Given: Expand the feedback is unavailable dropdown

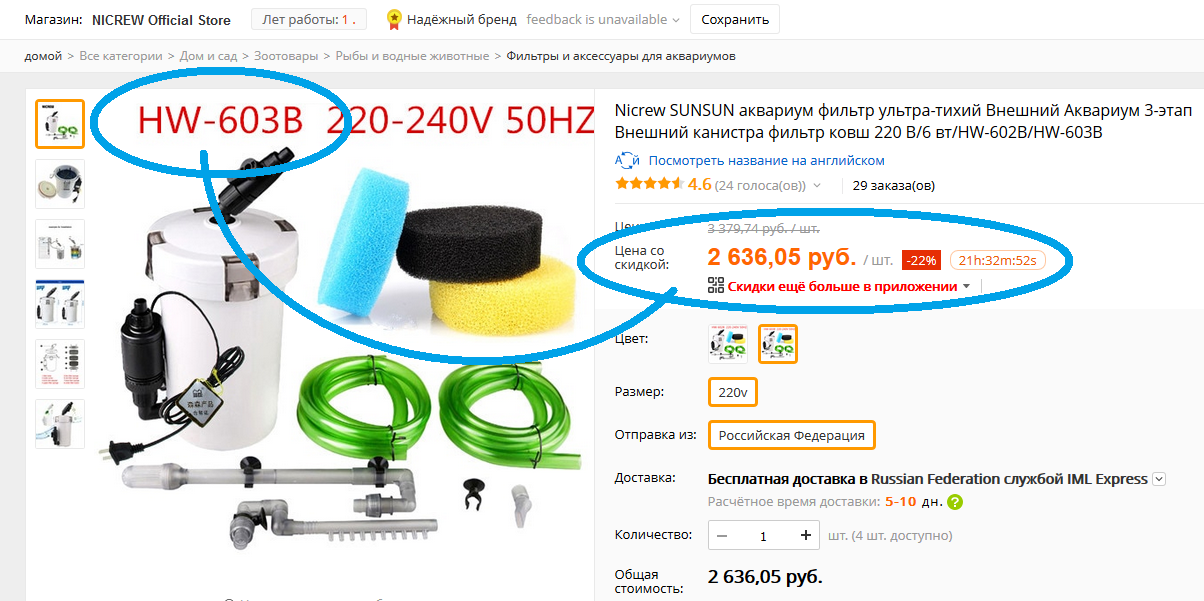Looking at the screenshot, I should point(603,20).
